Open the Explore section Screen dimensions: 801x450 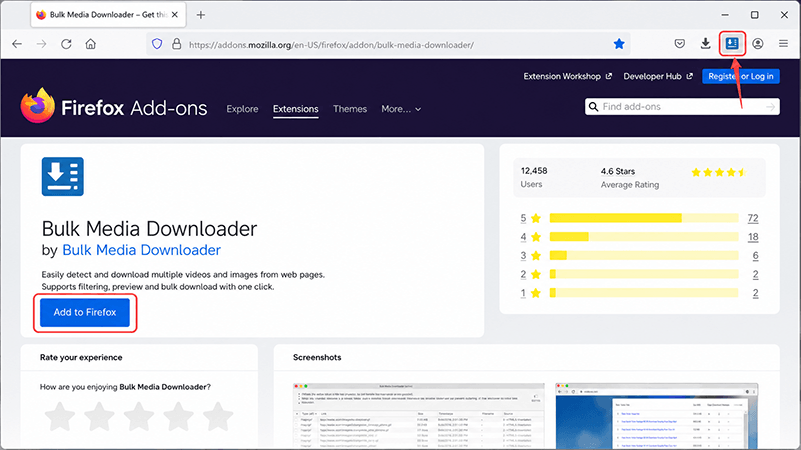(x=242, y=109)
